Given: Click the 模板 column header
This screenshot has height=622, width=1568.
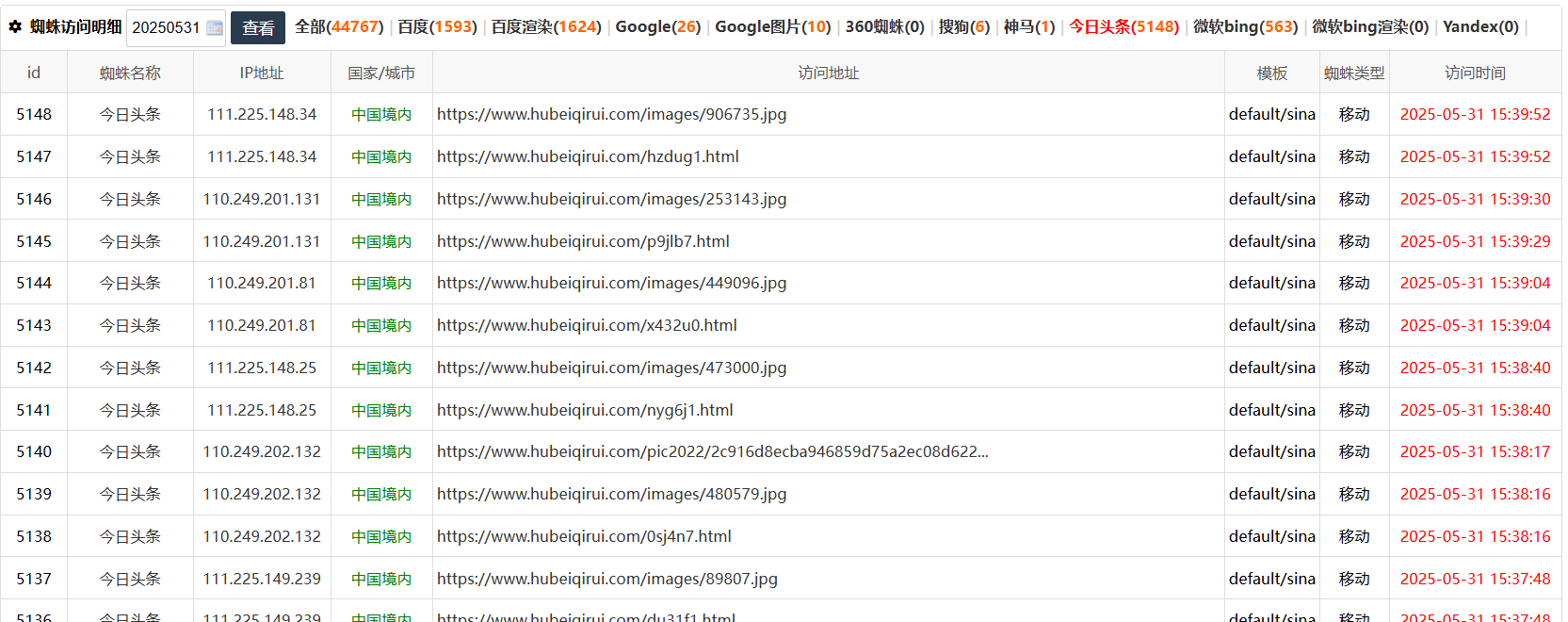Looking at the screenshot, I should (x=1272, y=73).
